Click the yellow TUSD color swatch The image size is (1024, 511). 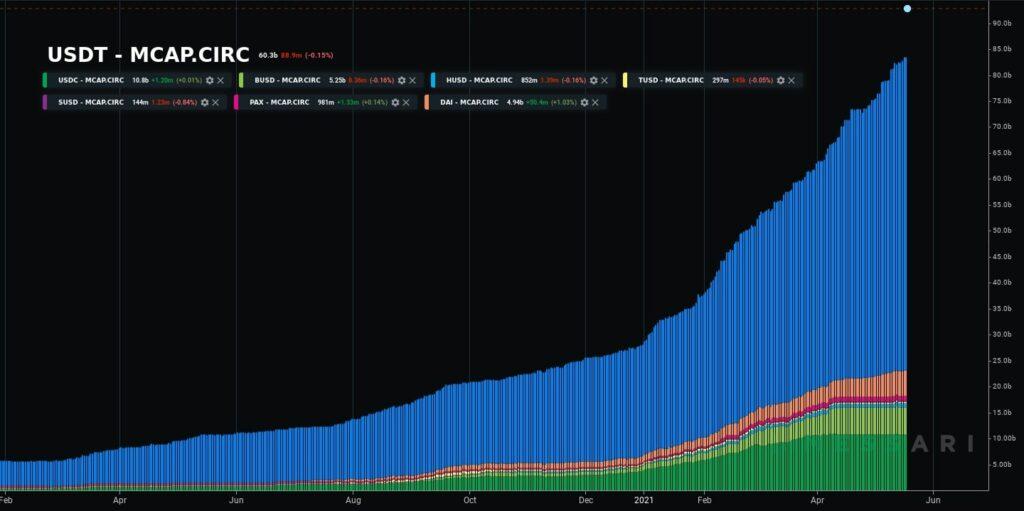pyautogui.click(x=625, y=80)
